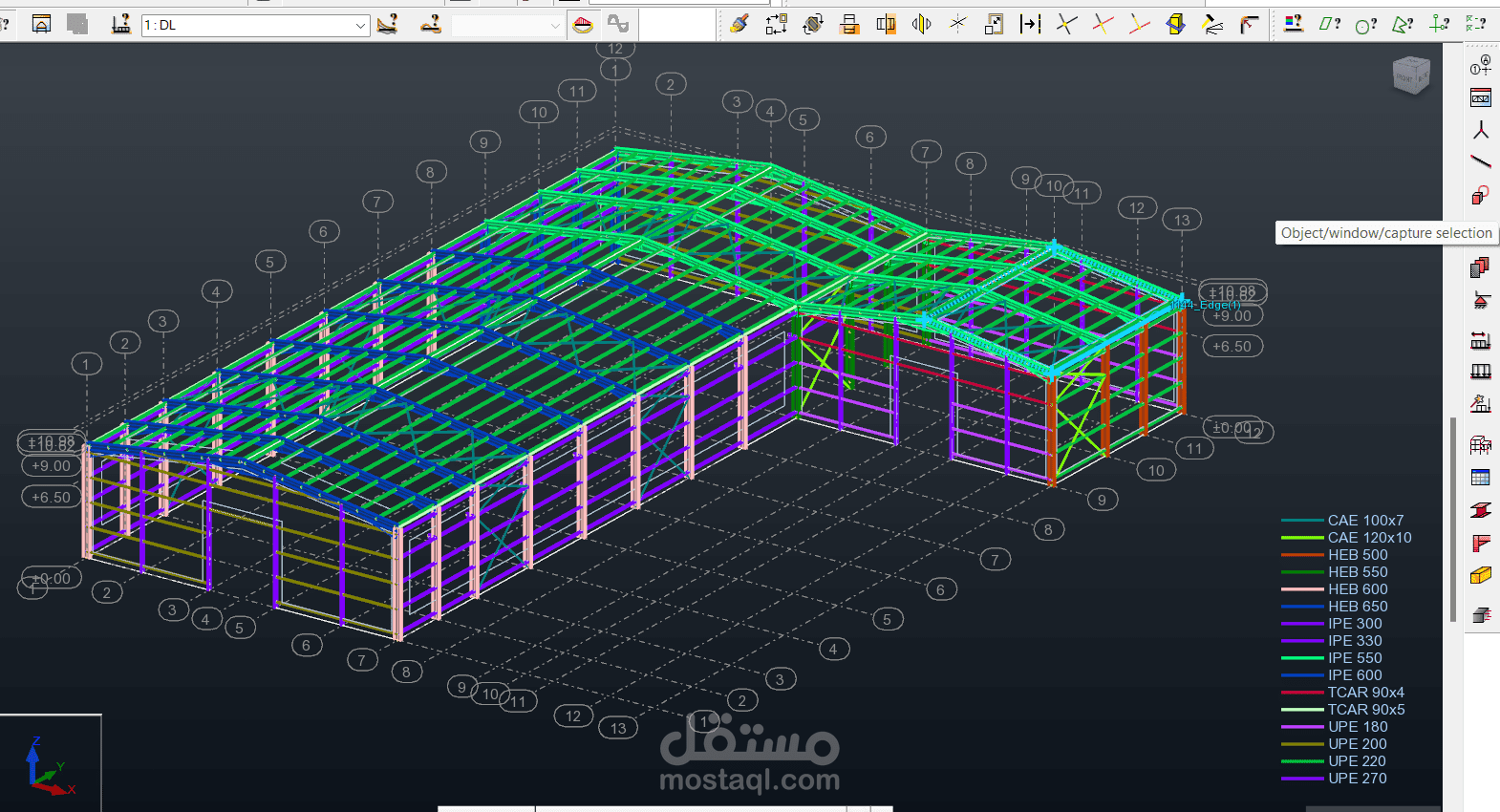Click the paintbrush icon in the edit toolbar

[x=739, y=24]
